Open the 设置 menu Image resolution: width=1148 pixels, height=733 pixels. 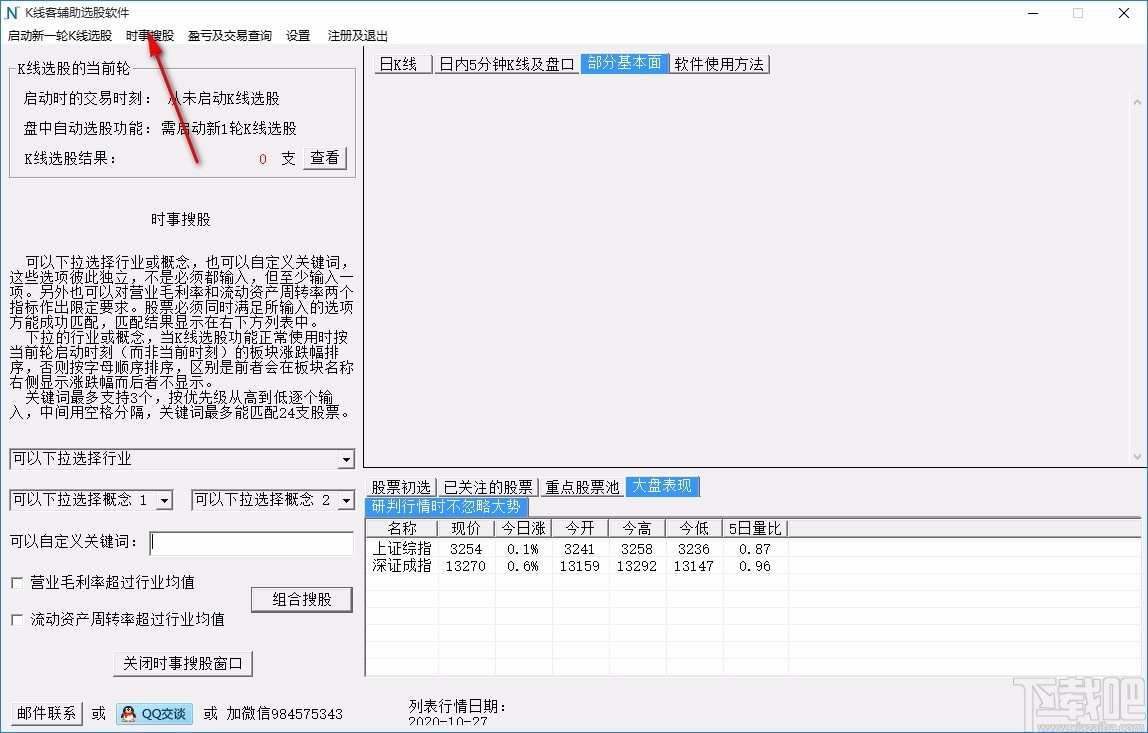coord(297,34)
